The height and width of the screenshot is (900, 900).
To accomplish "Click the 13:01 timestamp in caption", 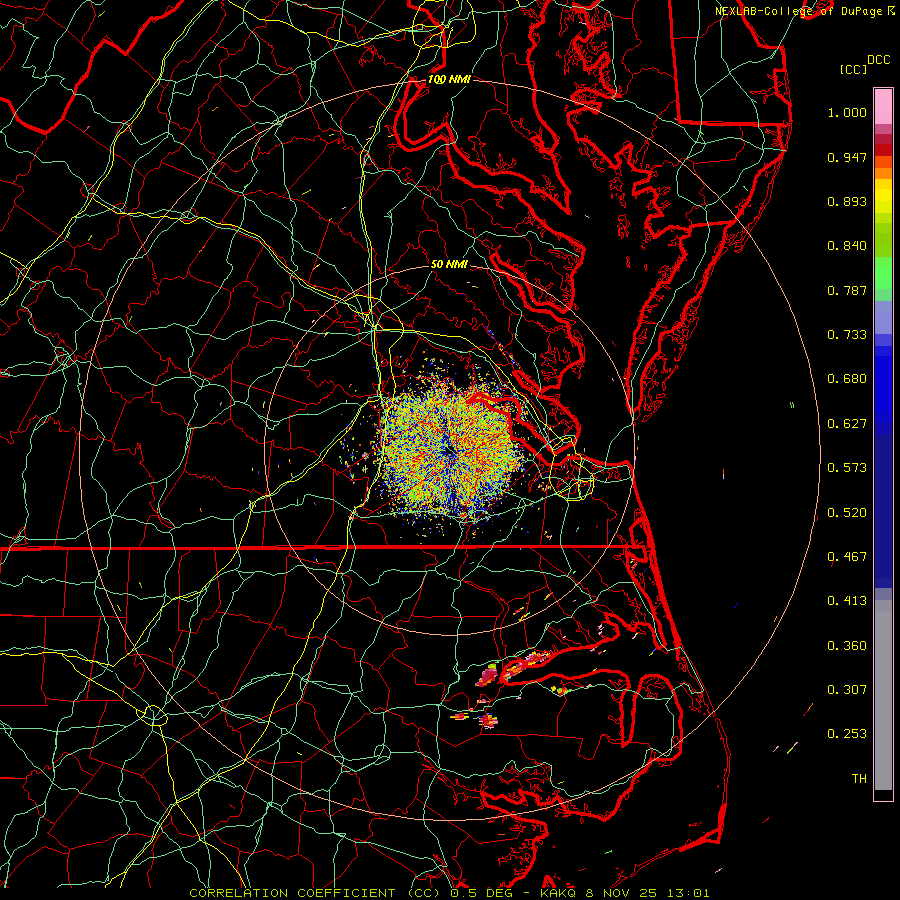I will point(691,893).
